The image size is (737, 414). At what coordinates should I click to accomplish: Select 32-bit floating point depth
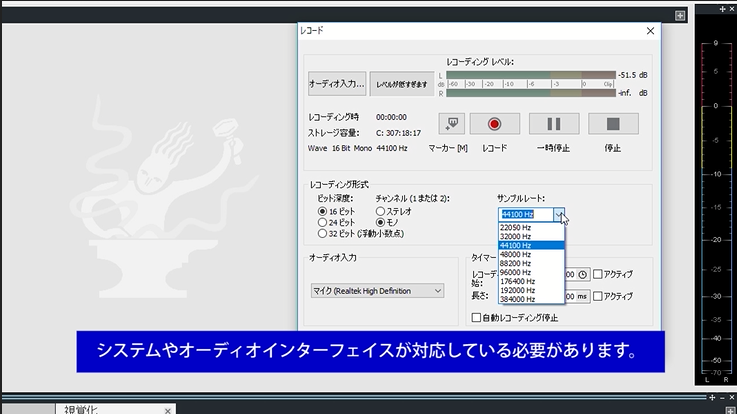tap(322, 233)
